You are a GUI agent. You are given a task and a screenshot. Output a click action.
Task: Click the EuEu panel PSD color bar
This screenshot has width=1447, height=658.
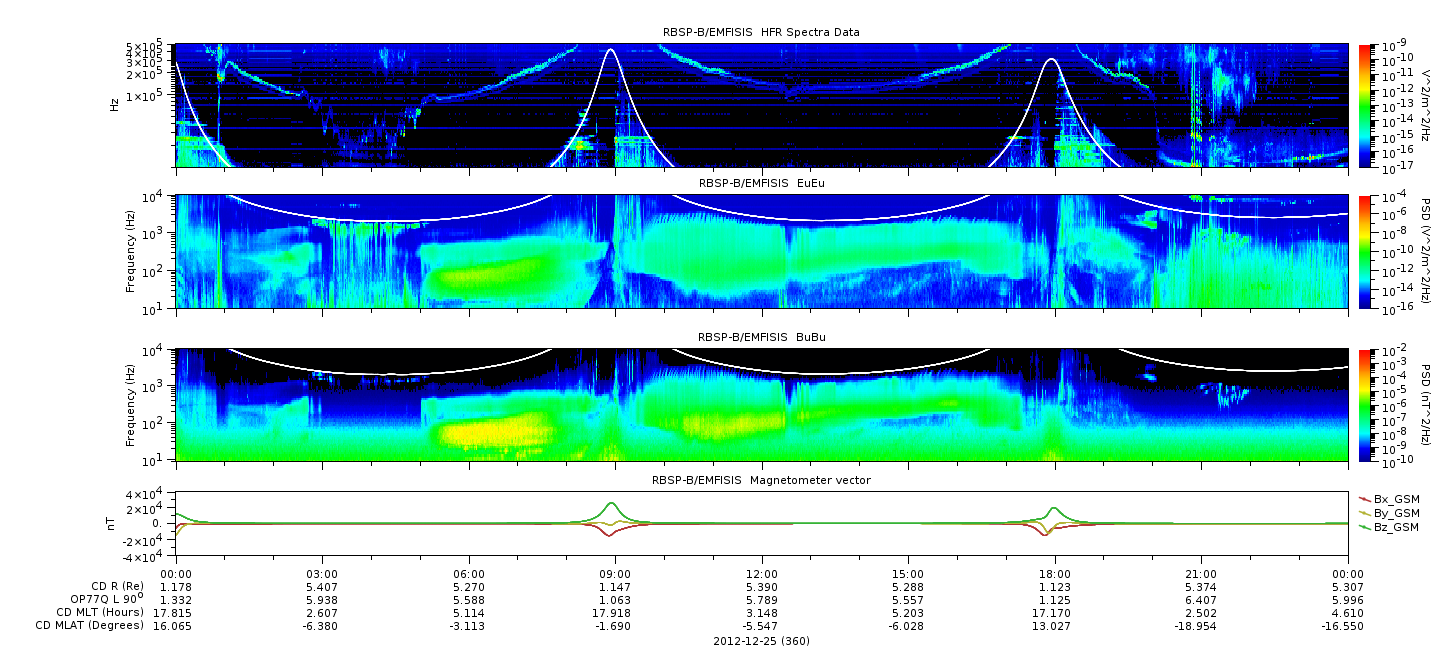click(x=1365, y=251)
